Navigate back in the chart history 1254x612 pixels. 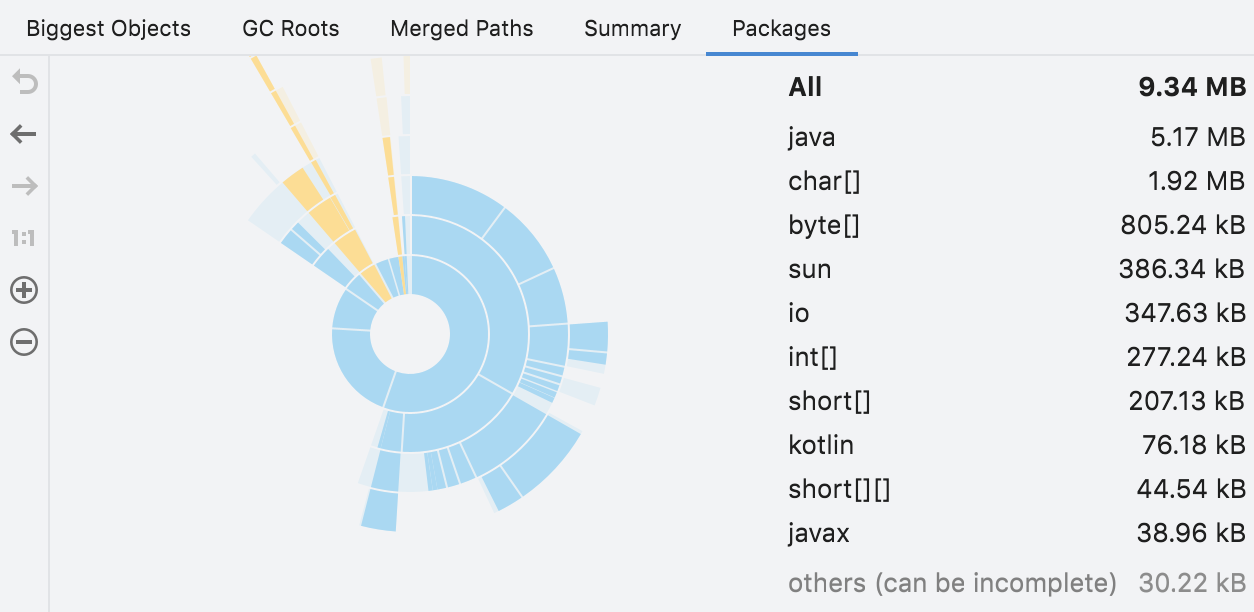(23, 134)
